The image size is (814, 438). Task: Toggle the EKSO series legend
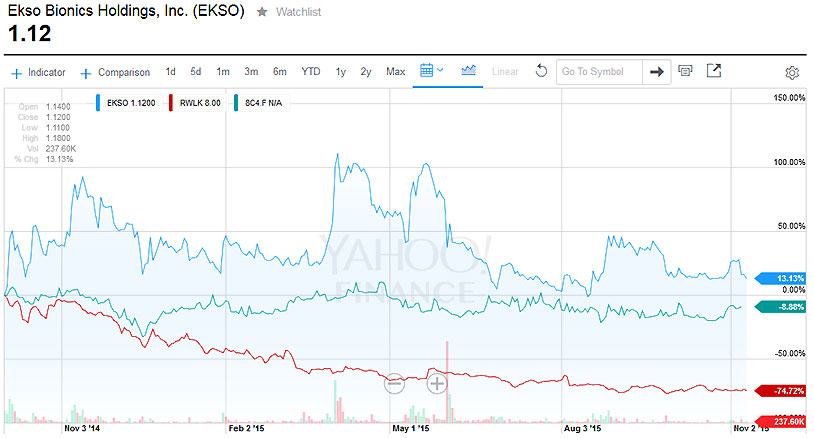(x=128, y=101)
